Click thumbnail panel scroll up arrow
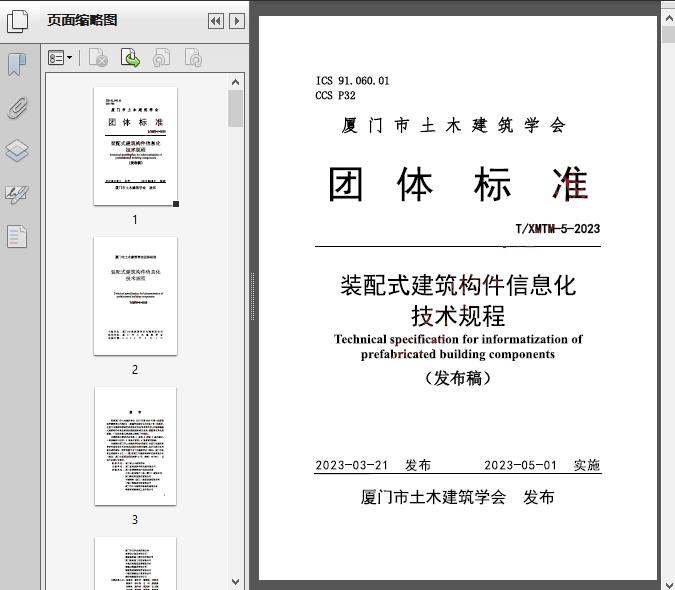The height and width of the screenshot is (590, 675). pyautogui.click(x=235, y=82)
